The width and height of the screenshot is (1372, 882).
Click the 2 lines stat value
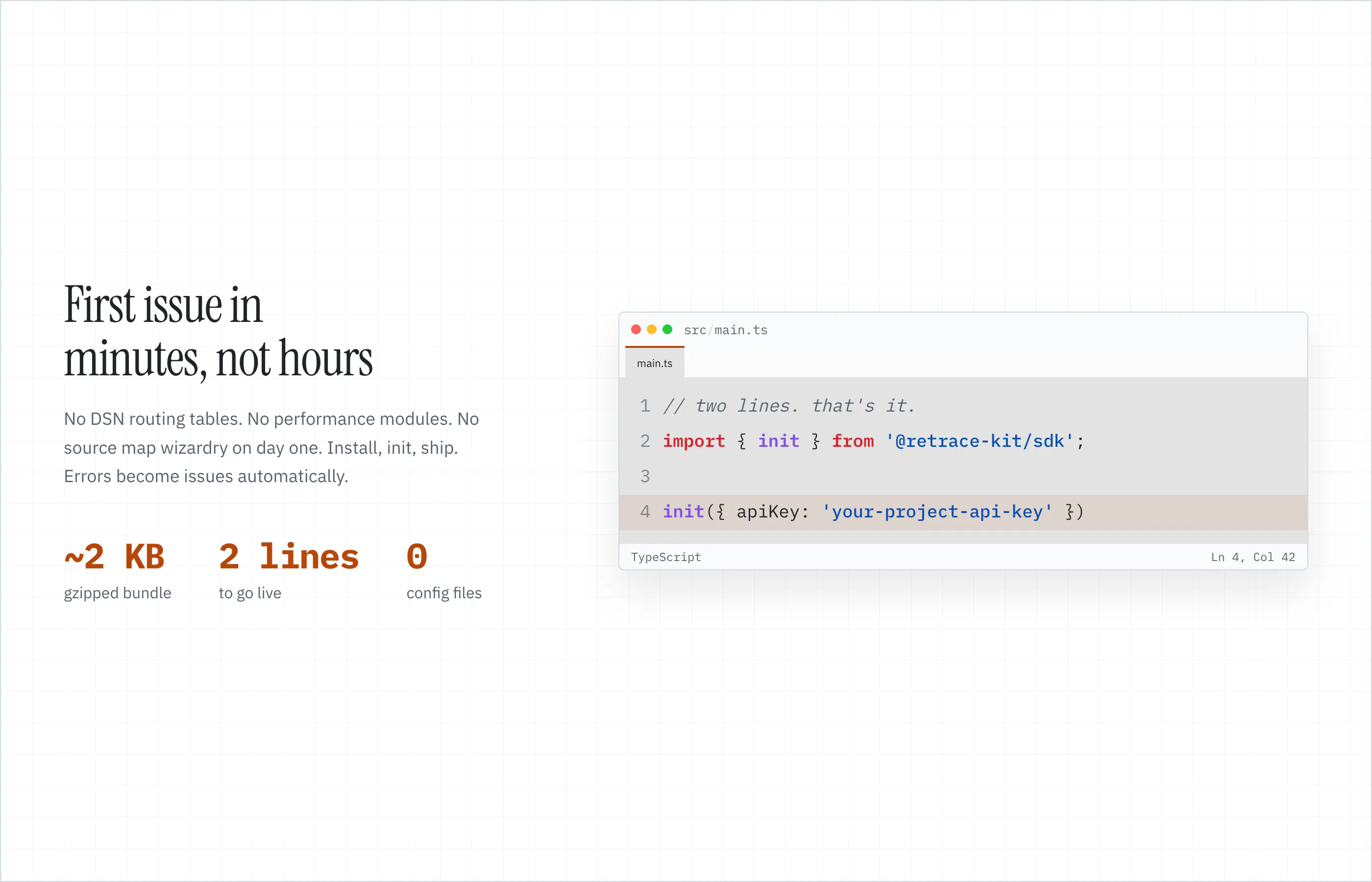[x=289, y=557]
